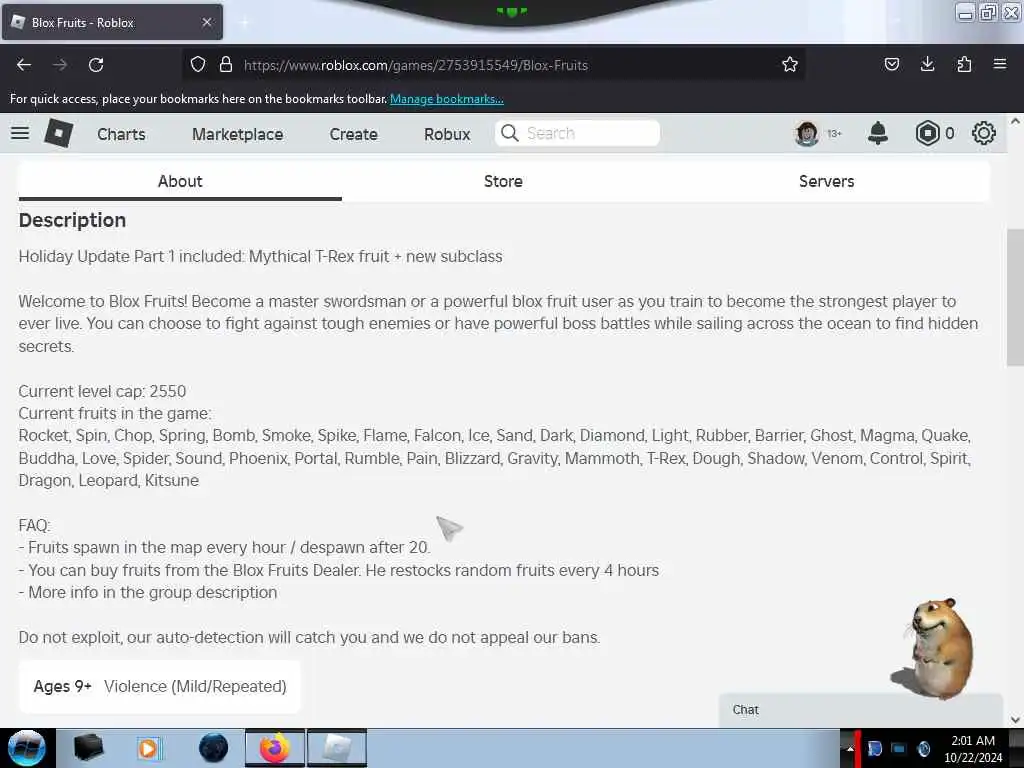The width and height of the screenshot is (1024, 768).
Task: Switch to the Store tab
Action: point(503,182)
